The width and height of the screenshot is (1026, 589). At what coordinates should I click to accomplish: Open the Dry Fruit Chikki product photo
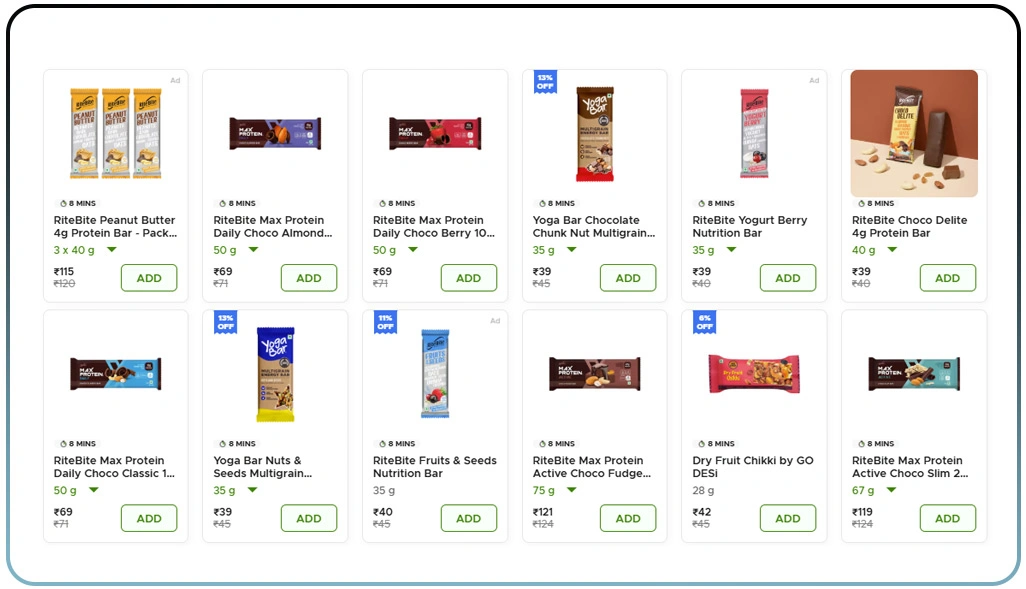pos(753,374)
